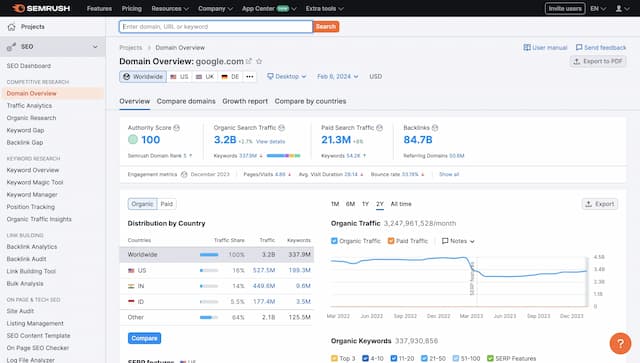Viewport: 640px width, 363px height.
Task: Open Traffic Analytics in sidebar
Action: (29, 106)
